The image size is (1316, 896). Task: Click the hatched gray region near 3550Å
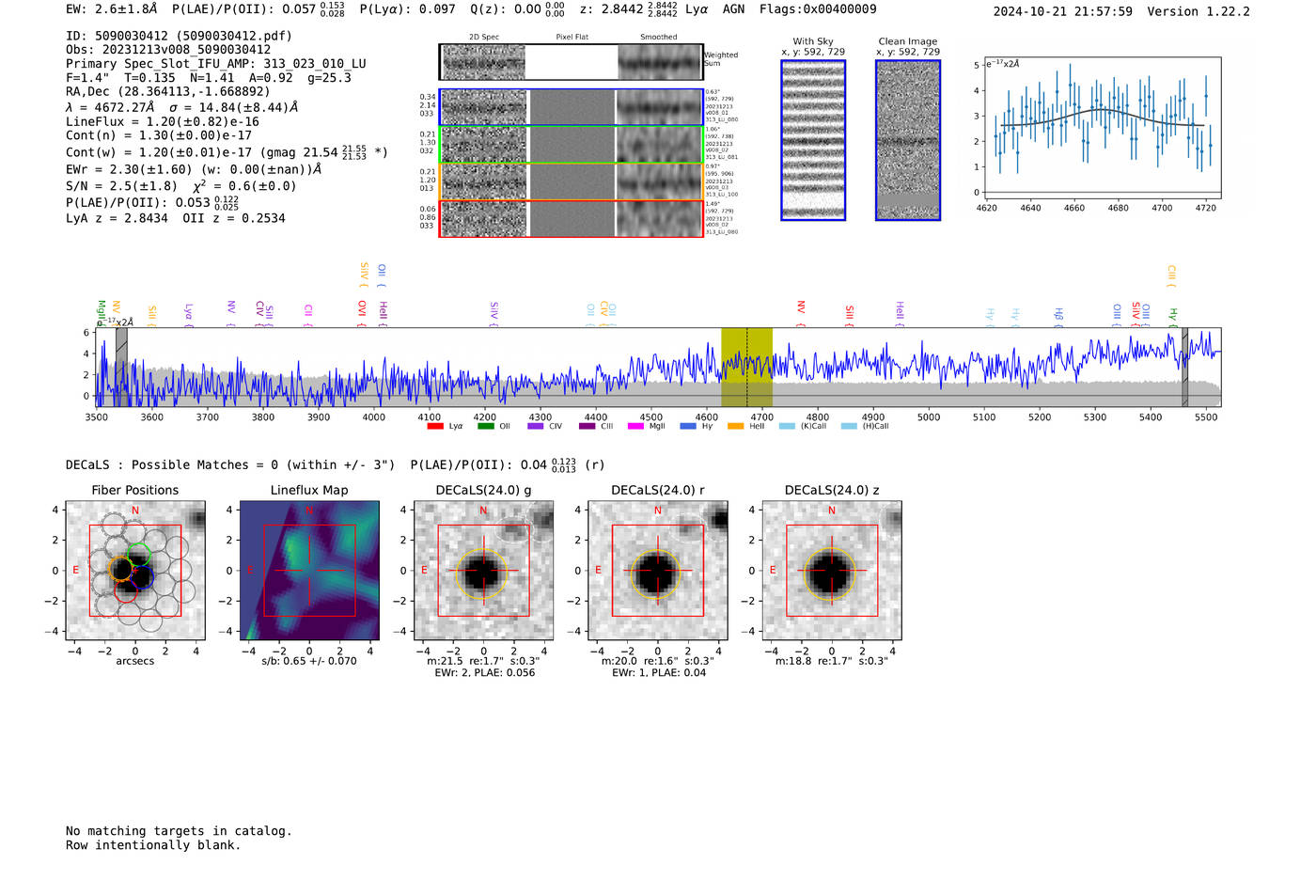coord(121,367)
